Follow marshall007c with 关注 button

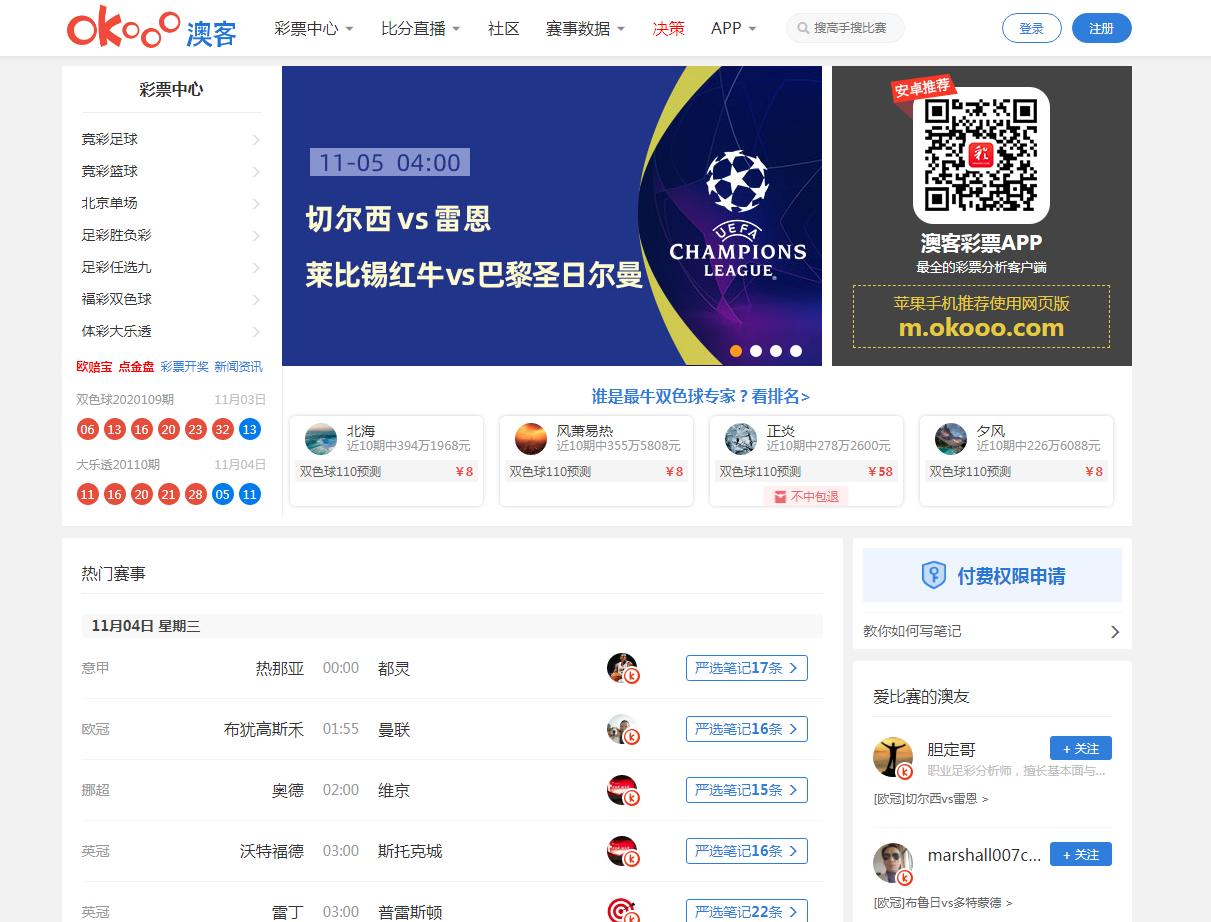tap(1080, 855)
